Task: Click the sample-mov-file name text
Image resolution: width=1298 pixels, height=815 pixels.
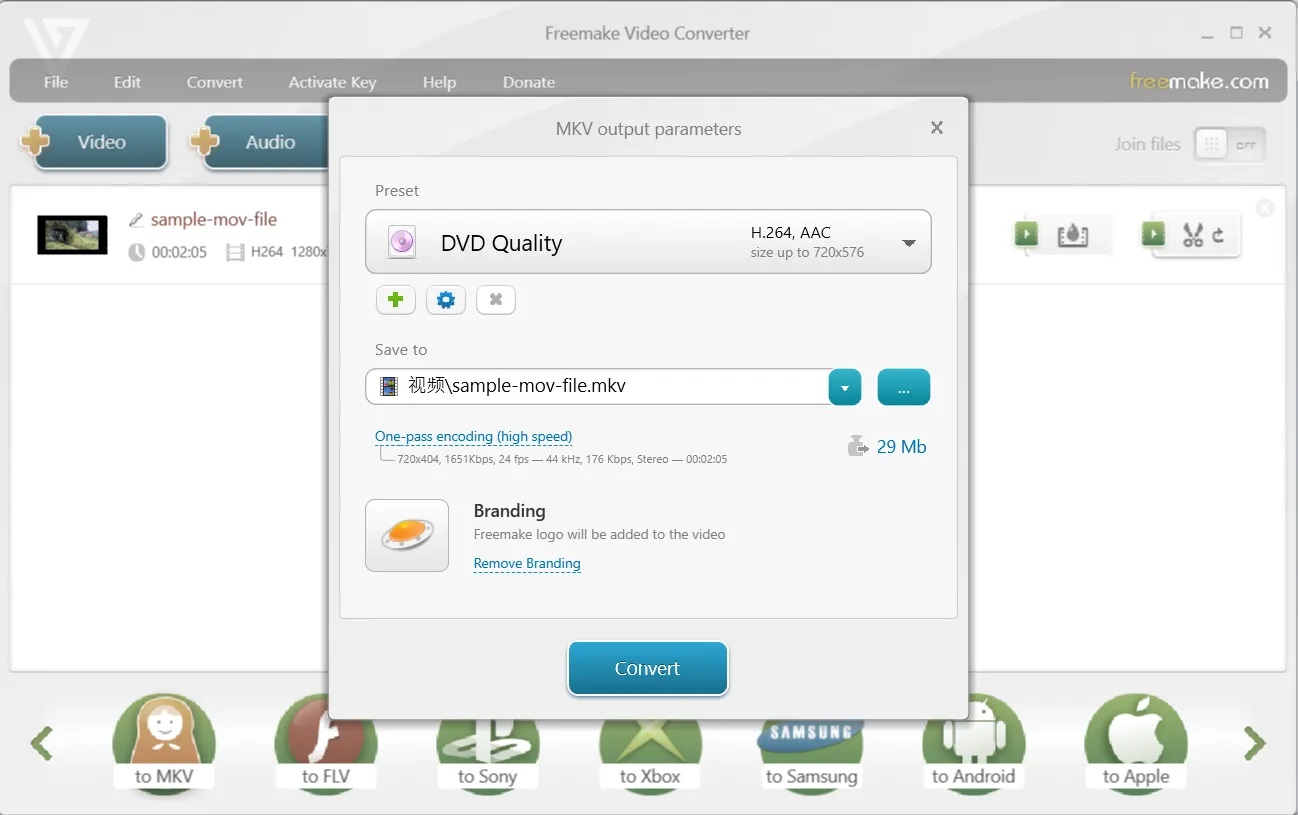Action: click(214, 220)
